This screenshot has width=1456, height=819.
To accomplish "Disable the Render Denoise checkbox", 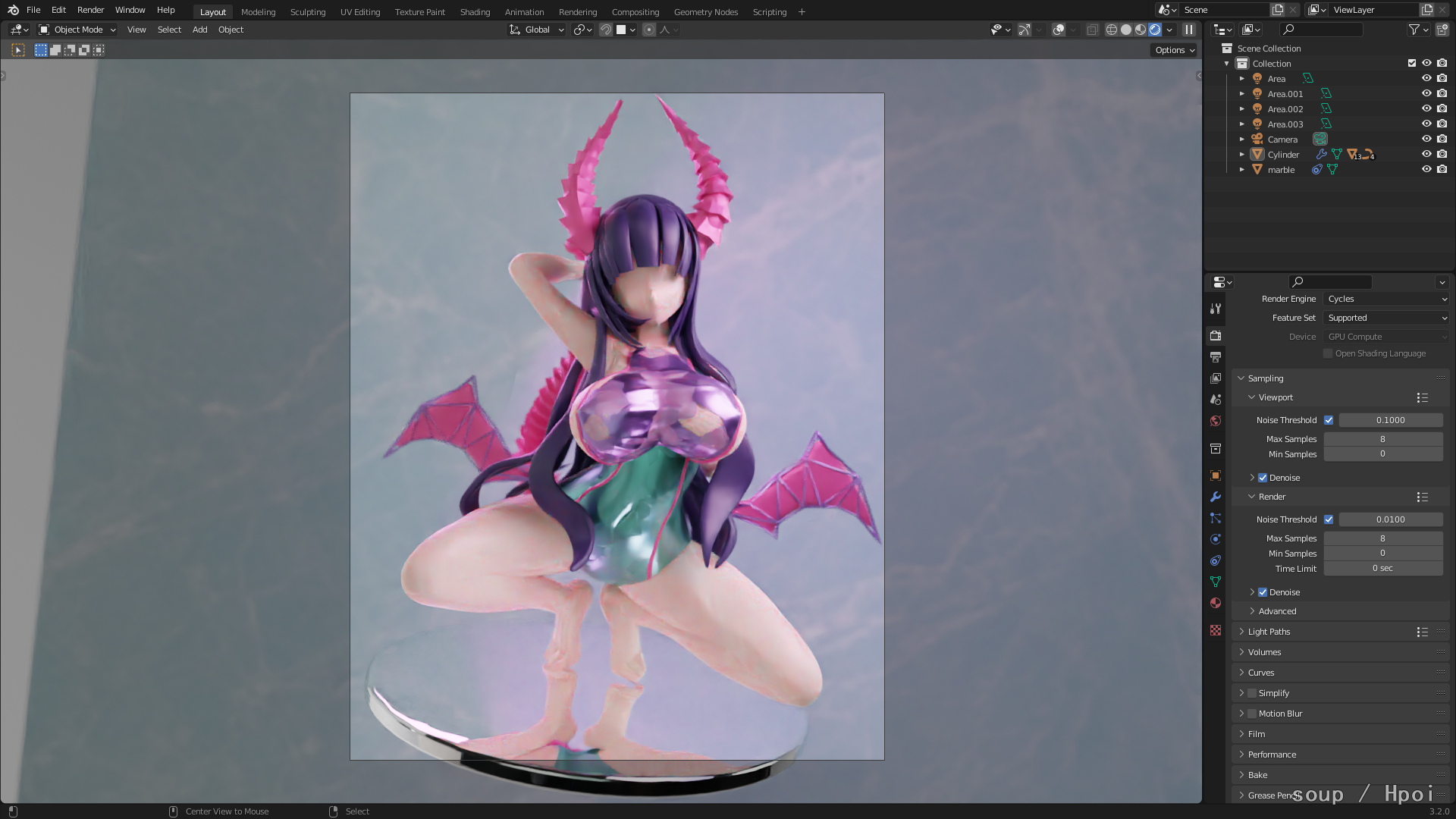I will tap(1263, 592).
